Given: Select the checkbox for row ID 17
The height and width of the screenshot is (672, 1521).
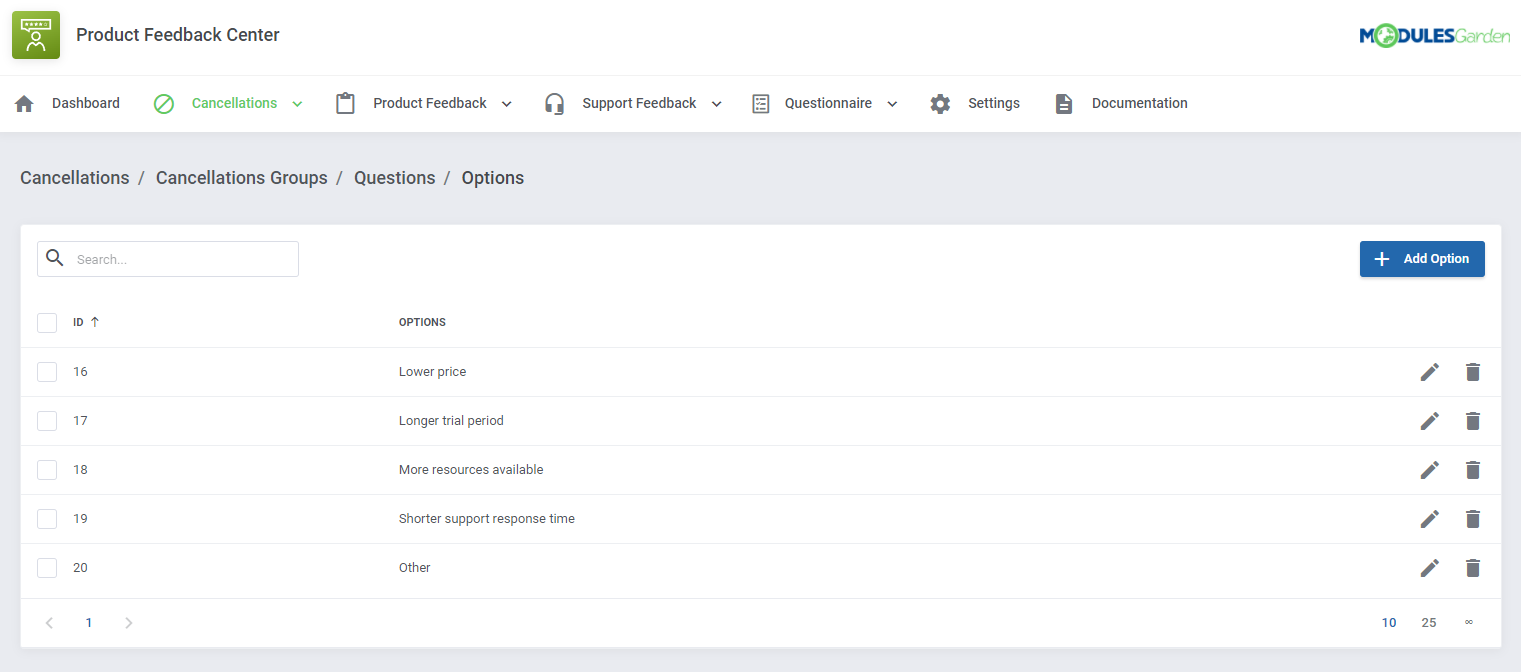Looking at the screenshot, I should 47,420.
